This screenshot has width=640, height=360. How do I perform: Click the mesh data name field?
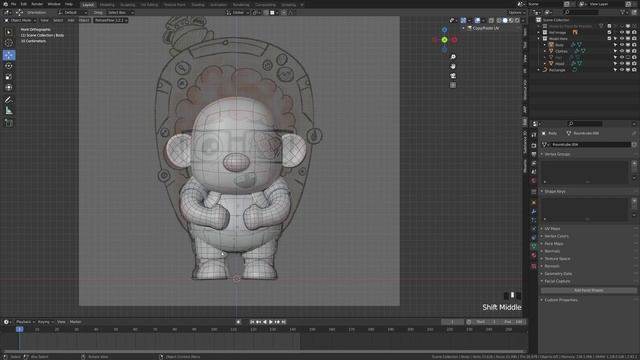tap(590, 144)
